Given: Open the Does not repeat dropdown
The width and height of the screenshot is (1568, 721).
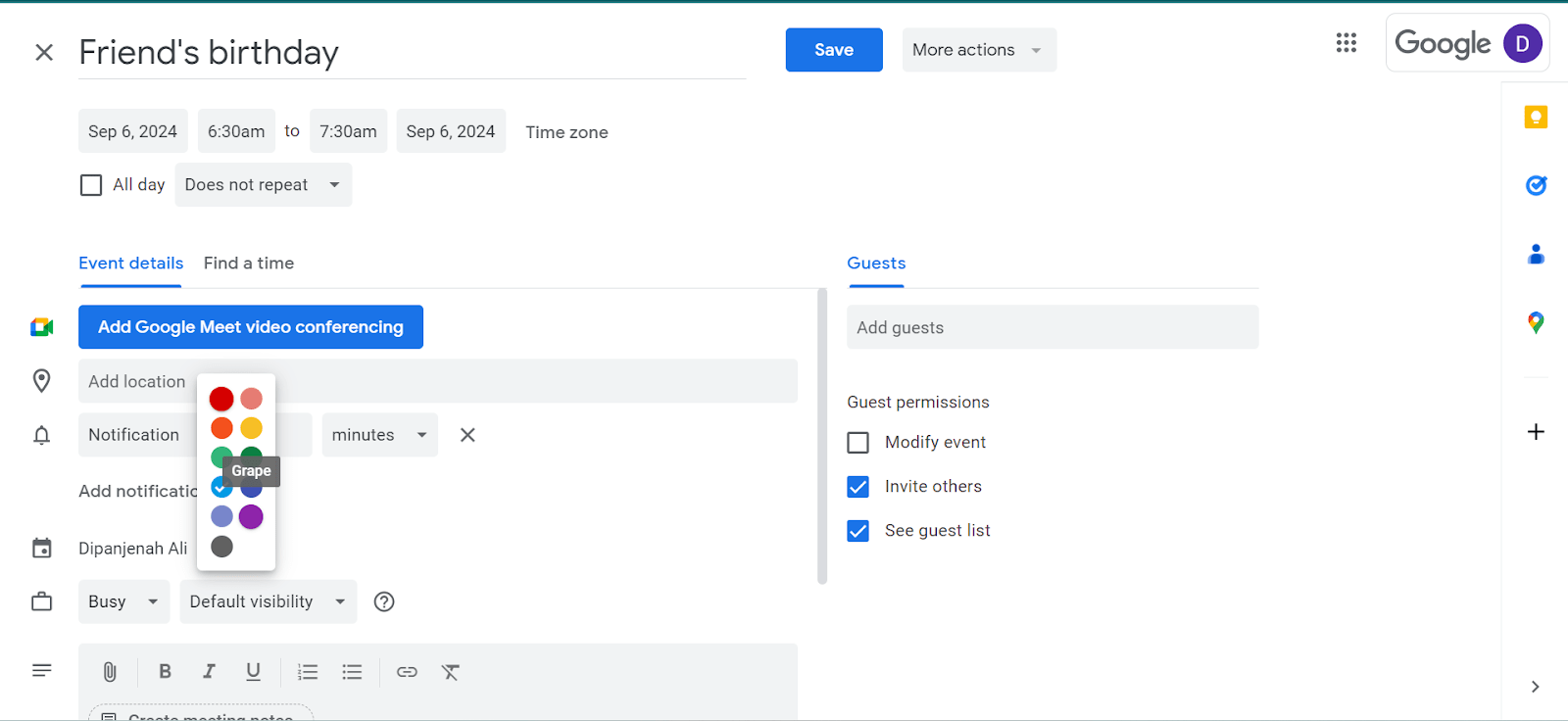Looking at the screenshot, I should click(x=263, y=185).
